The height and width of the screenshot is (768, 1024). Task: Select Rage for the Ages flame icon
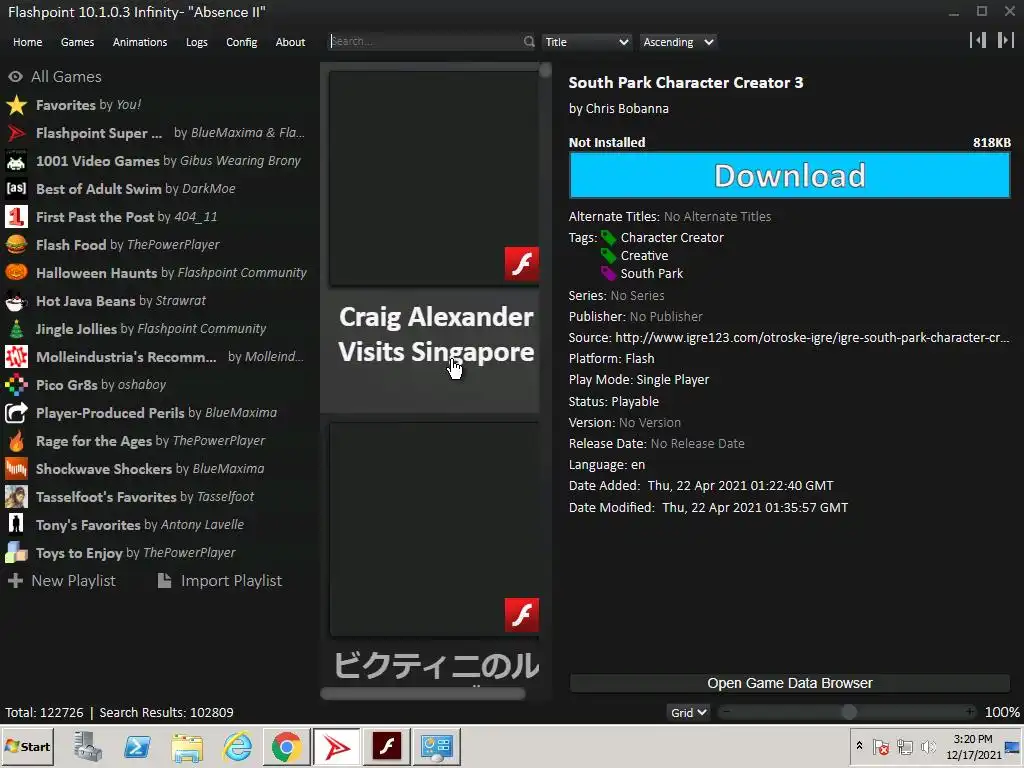[x=16, y=441]
